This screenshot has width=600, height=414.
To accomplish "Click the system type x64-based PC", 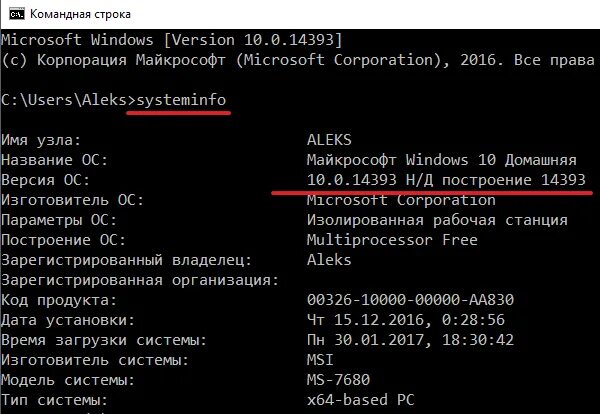I will [364, 400].
